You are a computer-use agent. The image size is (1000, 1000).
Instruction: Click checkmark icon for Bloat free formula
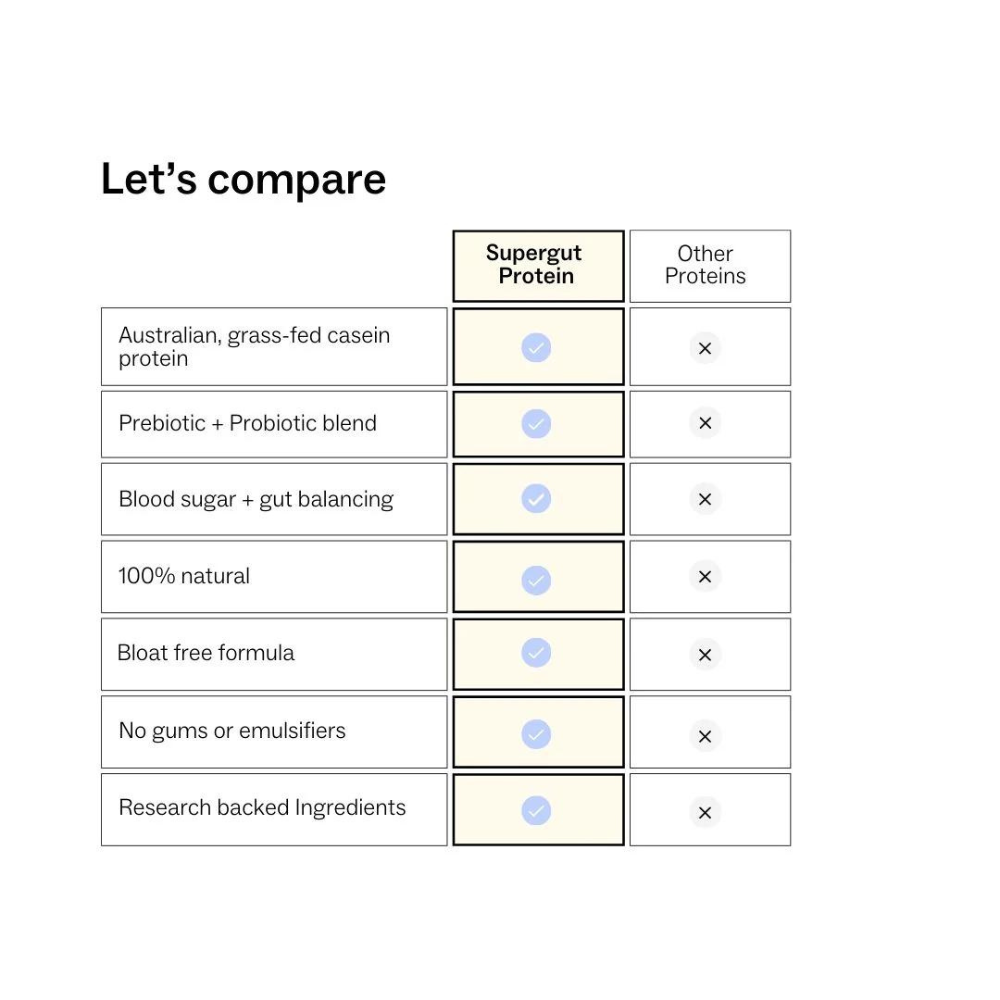(x=536, y=653)
